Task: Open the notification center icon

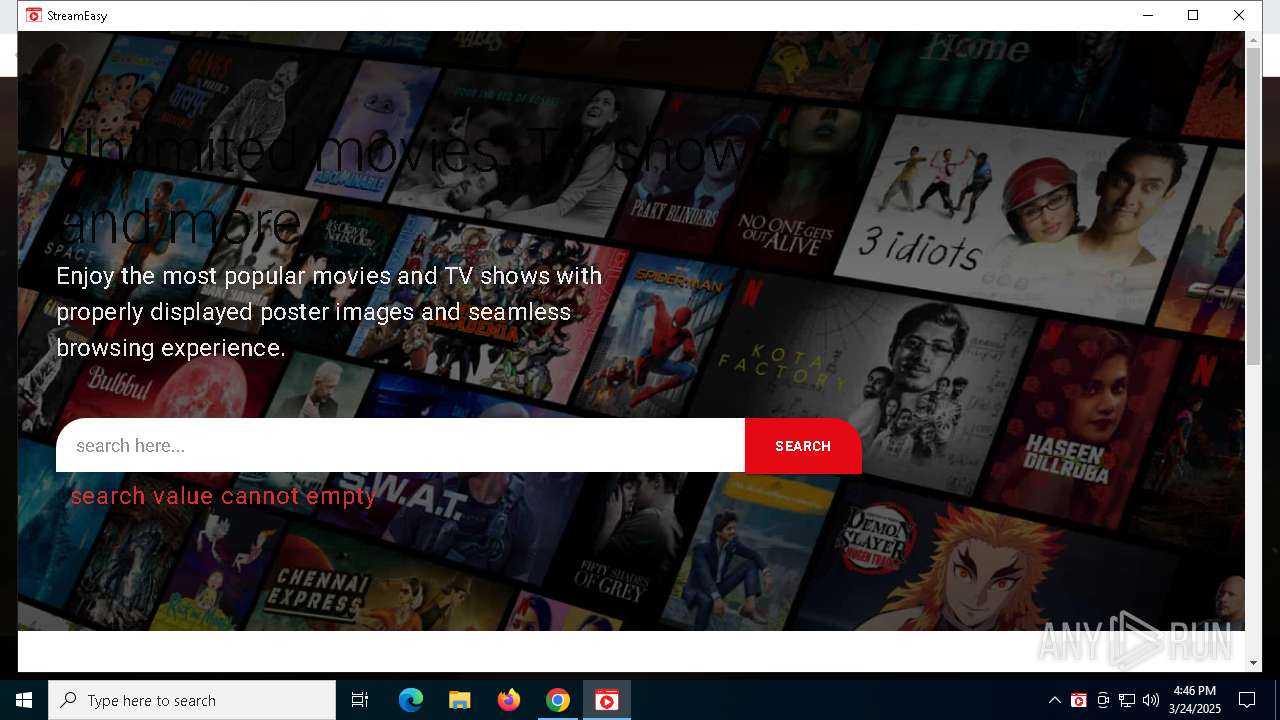Action: [1247, 700]
